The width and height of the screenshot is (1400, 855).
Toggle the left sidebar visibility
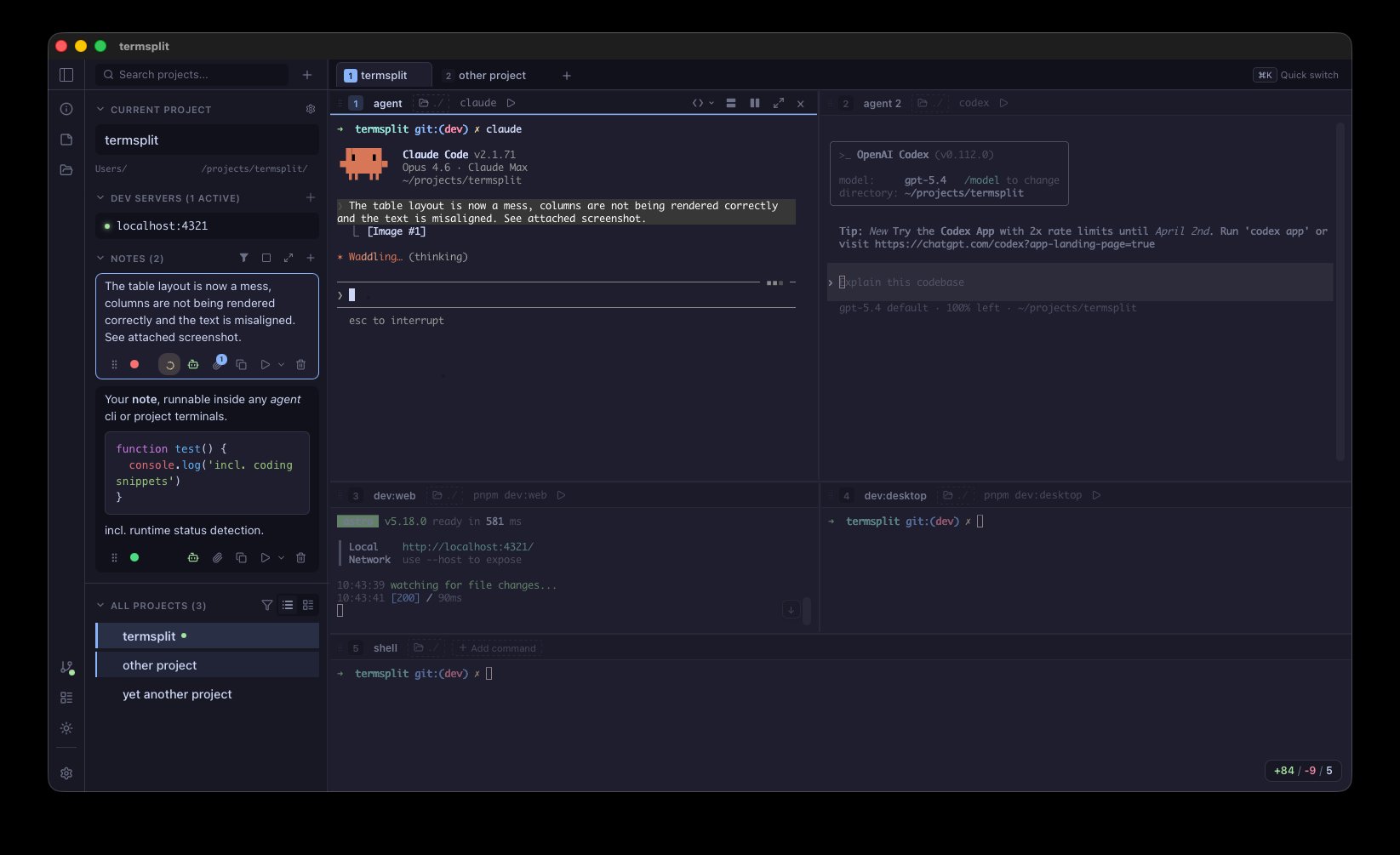point(66,75)
